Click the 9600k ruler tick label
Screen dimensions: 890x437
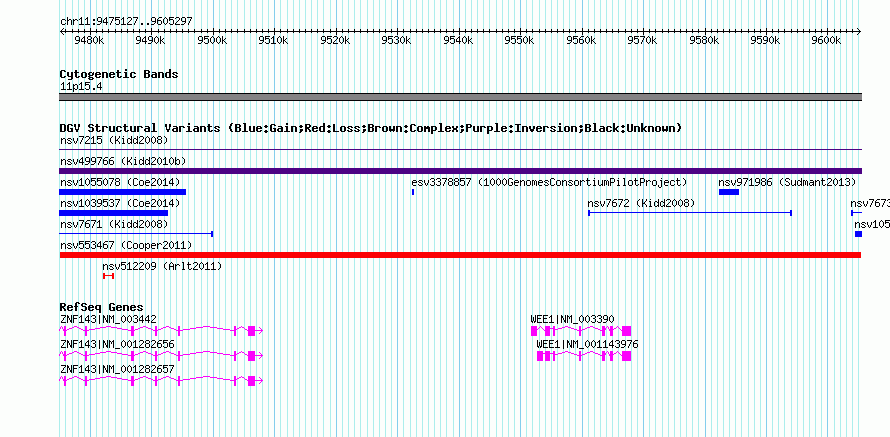pyautogui.click(x=826, y=41)
